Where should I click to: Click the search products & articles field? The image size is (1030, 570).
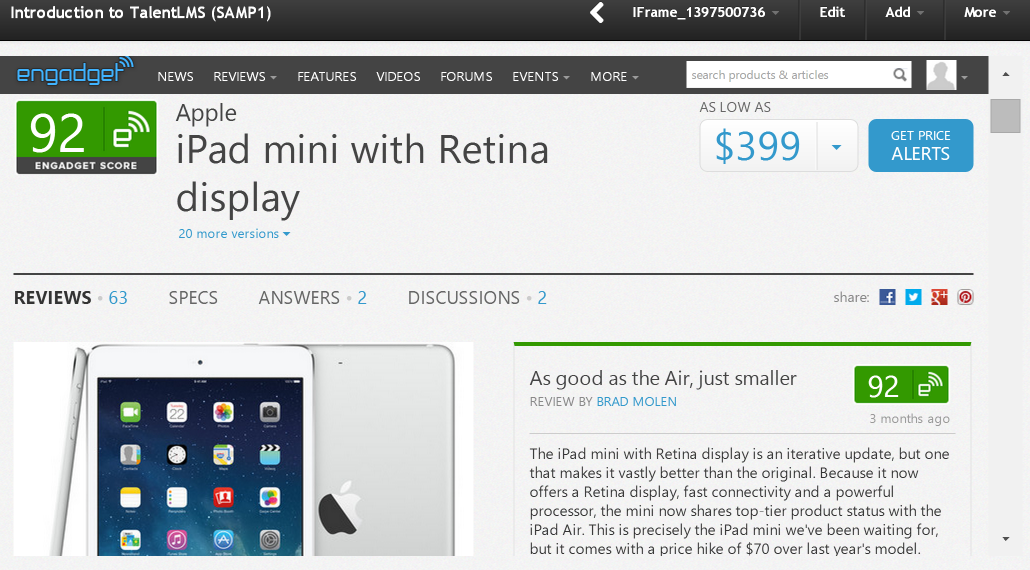tap(785, 75)
